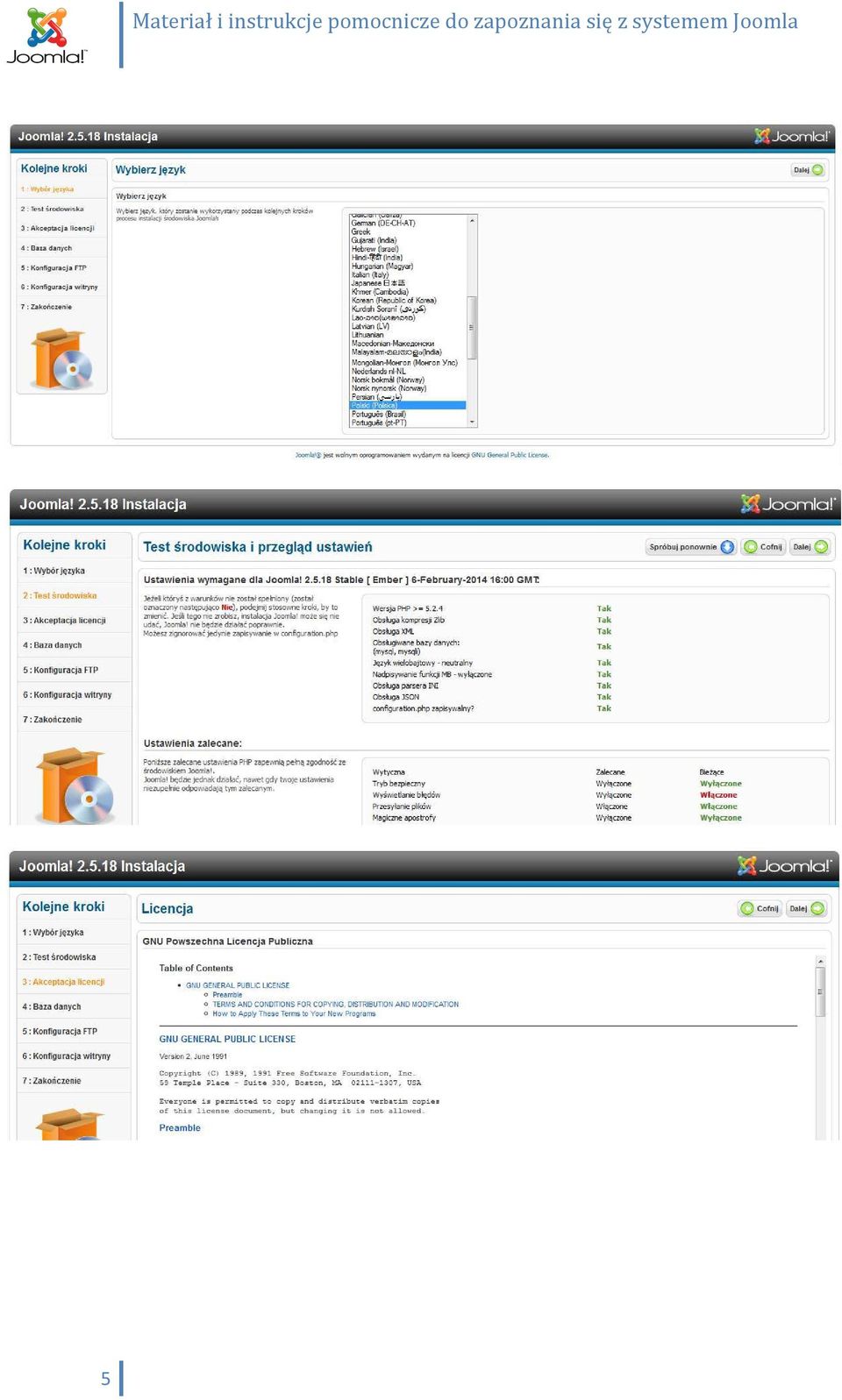
Task: Select Khmer (Cambodia) in the language list
Action: 380,292
